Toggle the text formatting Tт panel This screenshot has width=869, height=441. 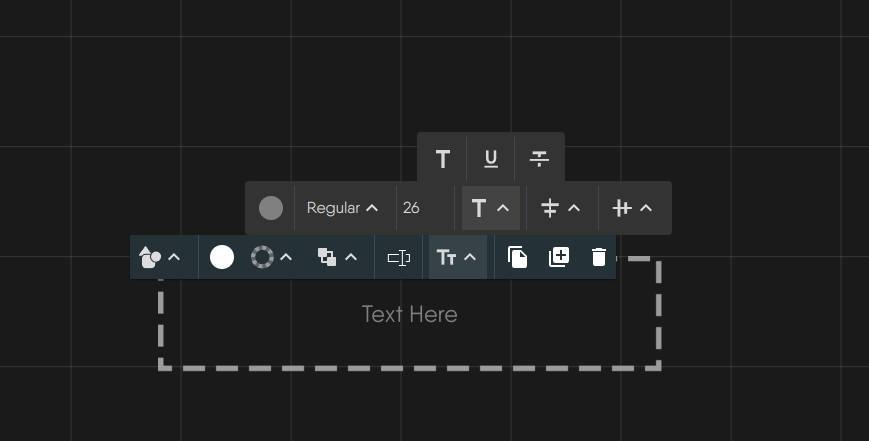[457, 258]
